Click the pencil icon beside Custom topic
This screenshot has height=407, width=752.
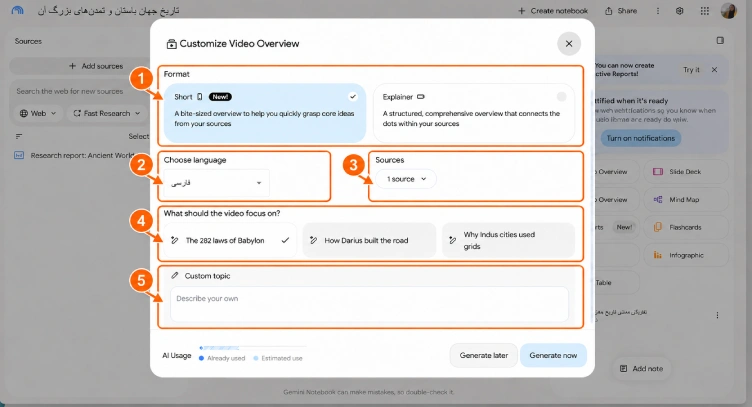pos(175,276)
